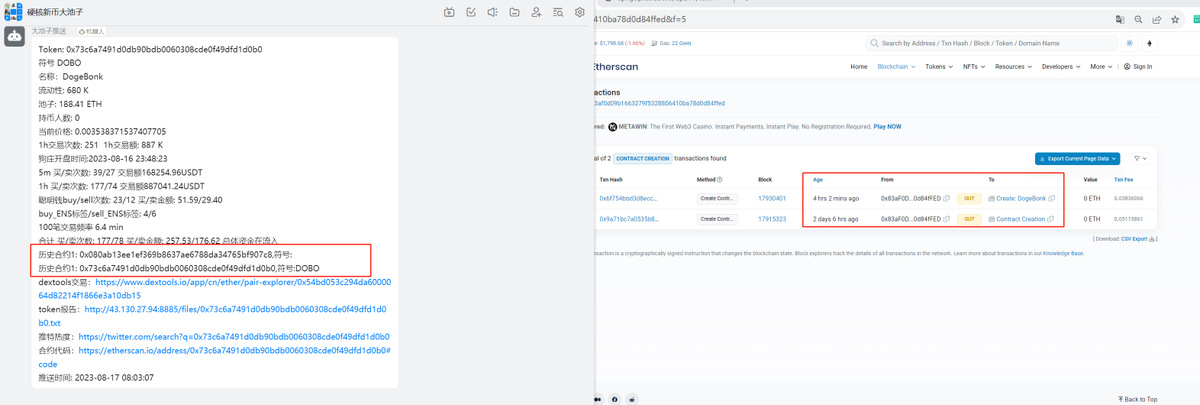Expand the Blockchain menu
The image size is (1200, 405).
coord(896,67)
